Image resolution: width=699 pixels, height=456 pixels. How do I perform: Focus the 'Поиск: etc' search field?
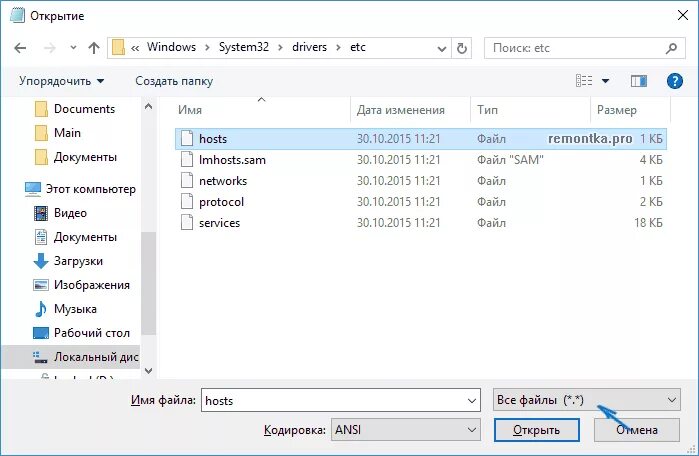[x=585, y=48]
